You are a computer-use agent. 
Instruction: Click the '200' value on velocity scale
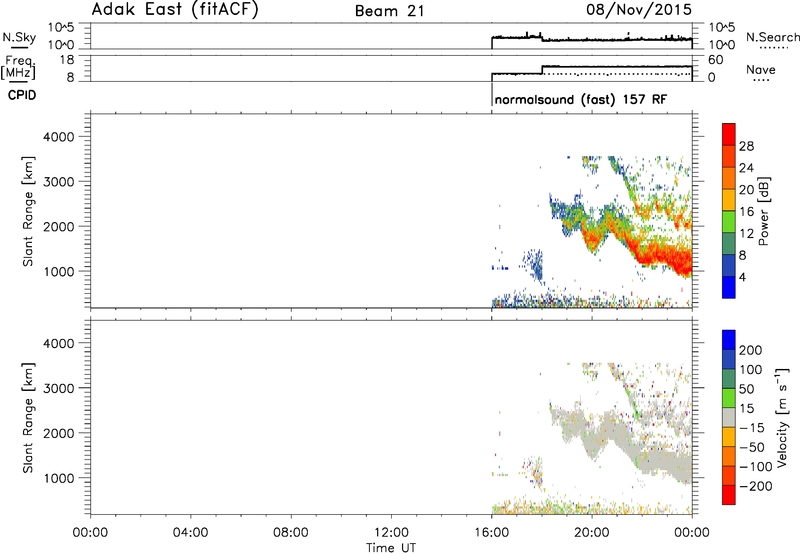click(751, 350)
